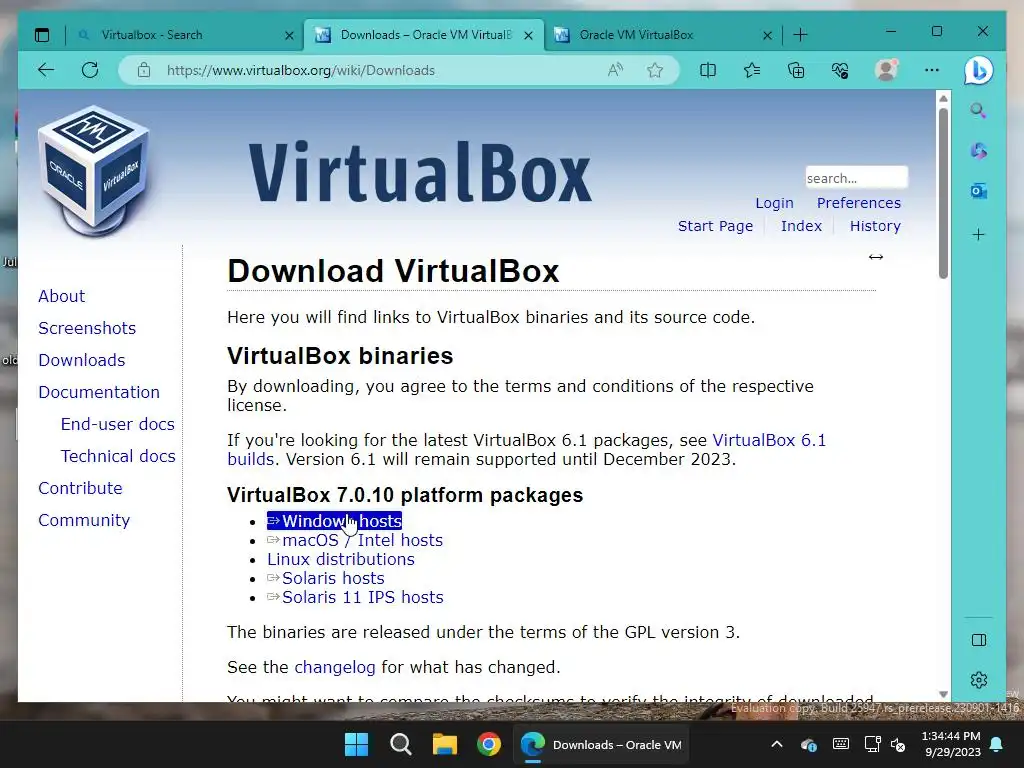Image resolution: width=1024 pixels, height=768 pixels.
Task: Click the Edge taskbar button
Action: 601,744
